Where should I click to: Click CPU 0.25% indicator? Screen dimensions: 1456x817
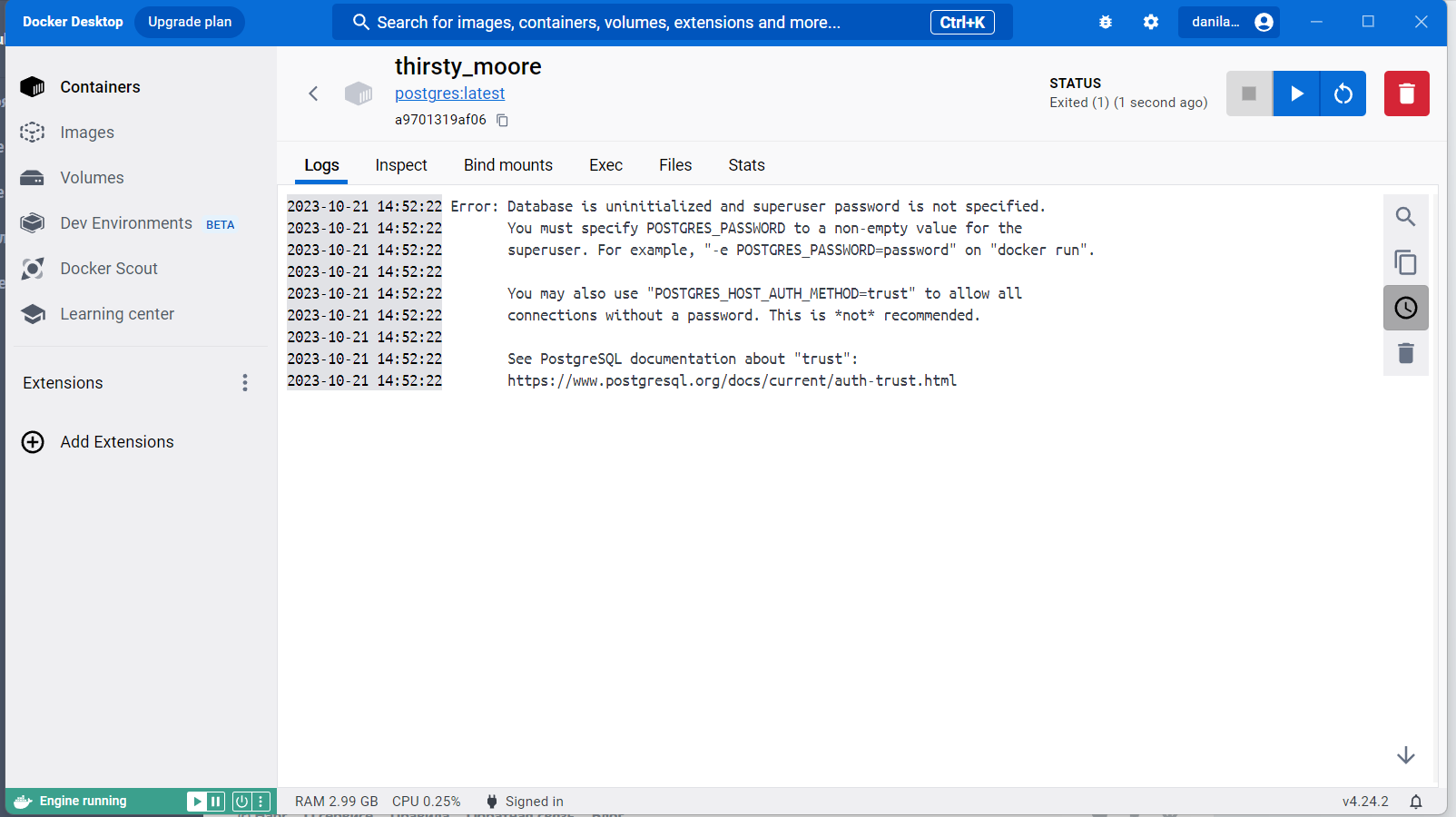(x=426, y=802)
